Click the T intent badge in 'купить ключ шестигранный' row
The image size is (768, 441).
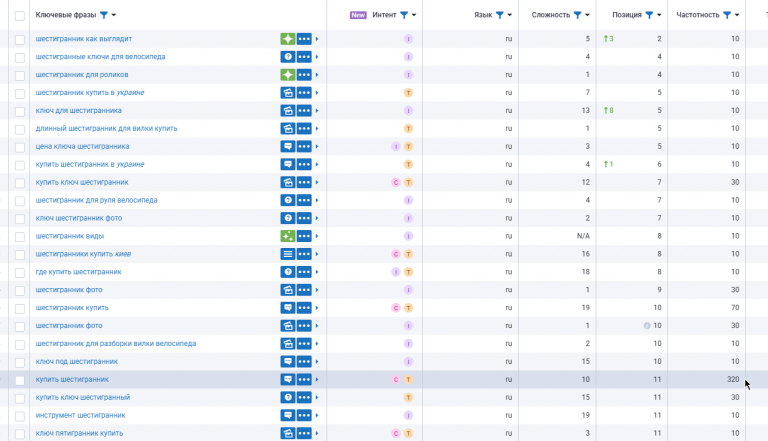click(408, 397)
